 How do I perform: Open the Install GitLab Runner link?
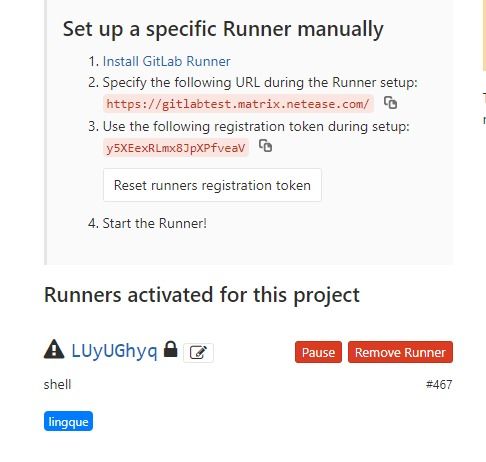(x=167, y=61)
